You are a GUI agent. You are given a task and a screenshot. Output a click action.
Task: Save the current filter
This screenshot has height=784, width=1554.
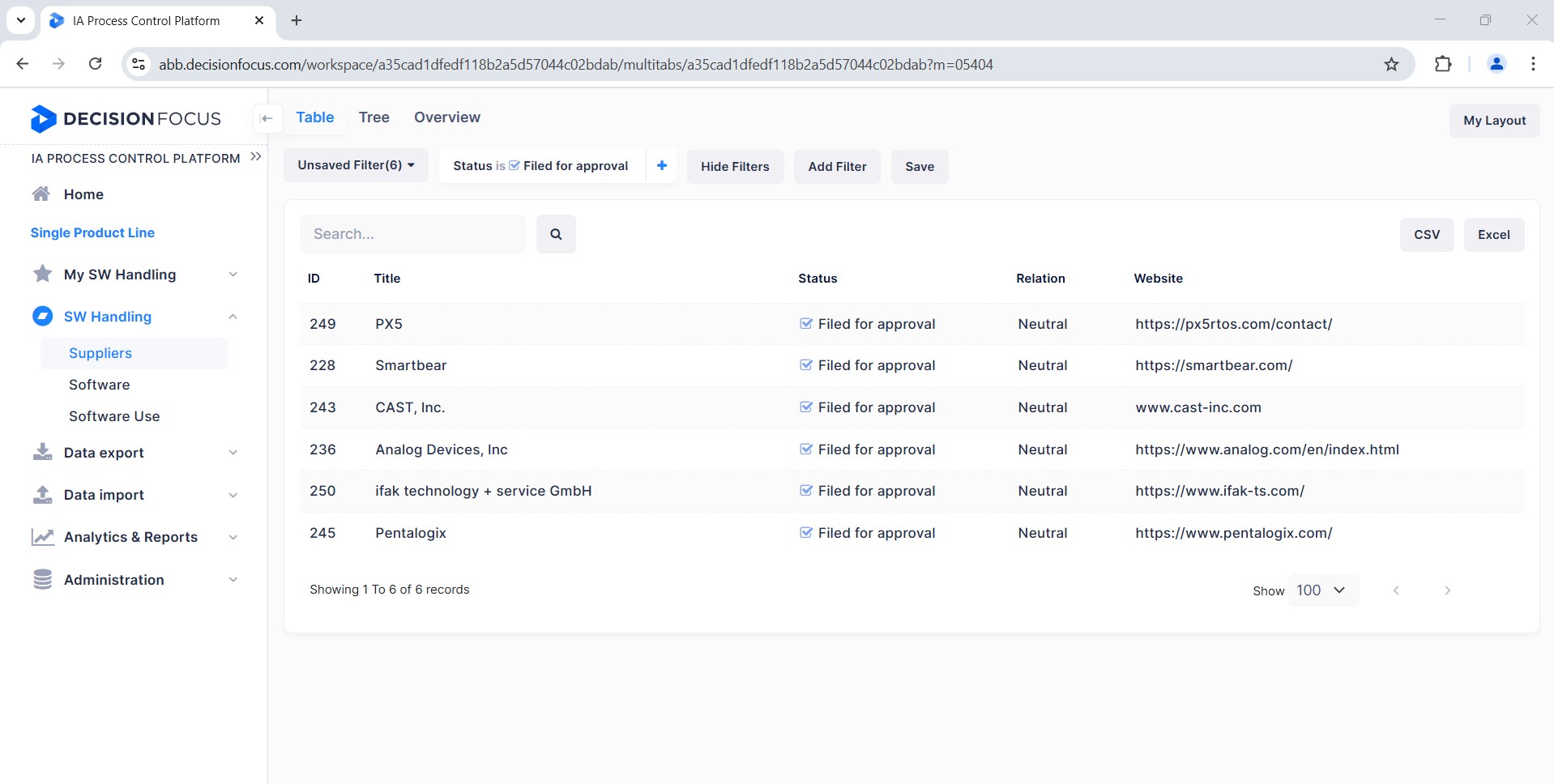[x=920, y=167]
